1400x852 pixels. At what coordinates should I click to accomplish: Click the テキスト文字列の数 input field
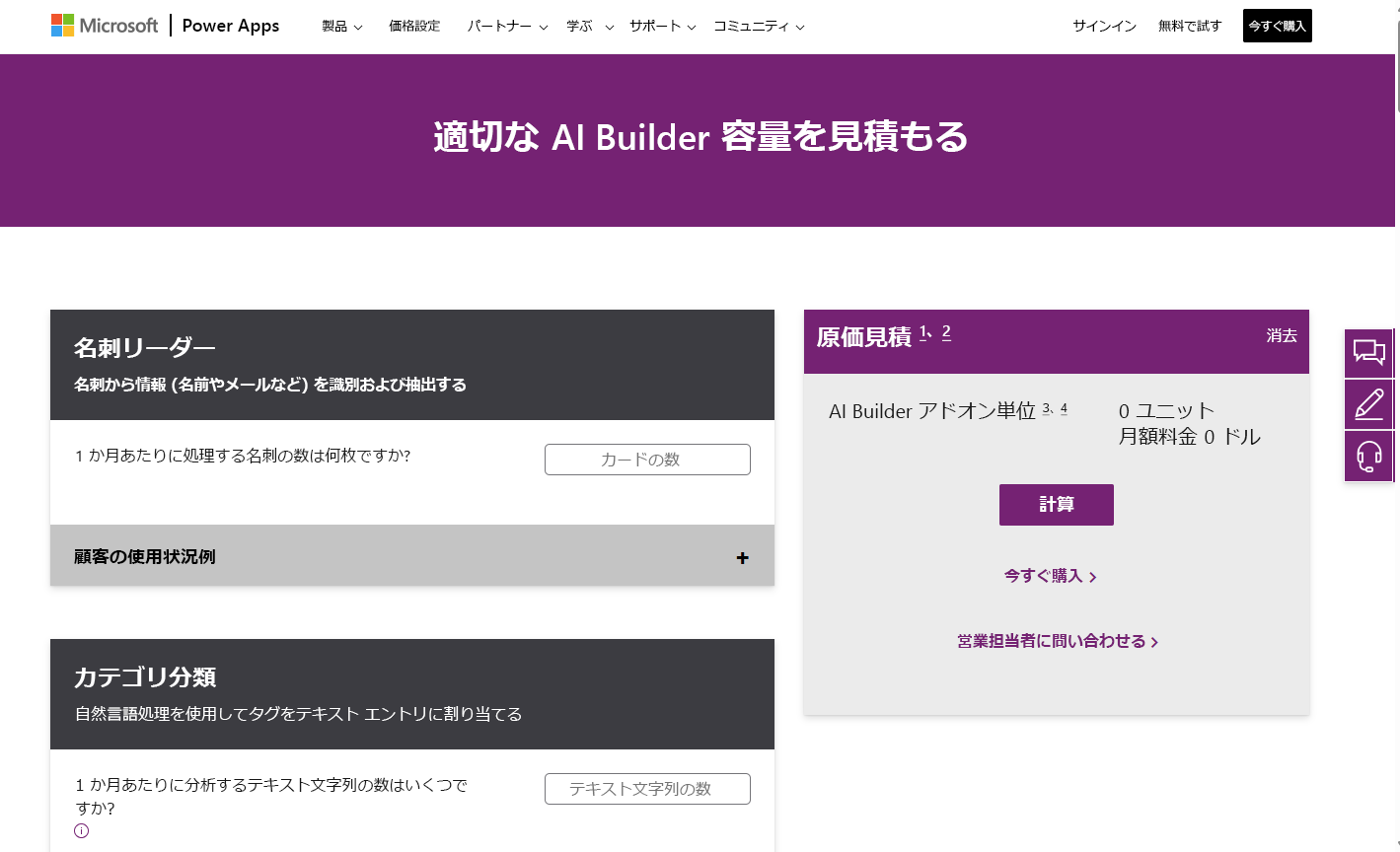647,789
